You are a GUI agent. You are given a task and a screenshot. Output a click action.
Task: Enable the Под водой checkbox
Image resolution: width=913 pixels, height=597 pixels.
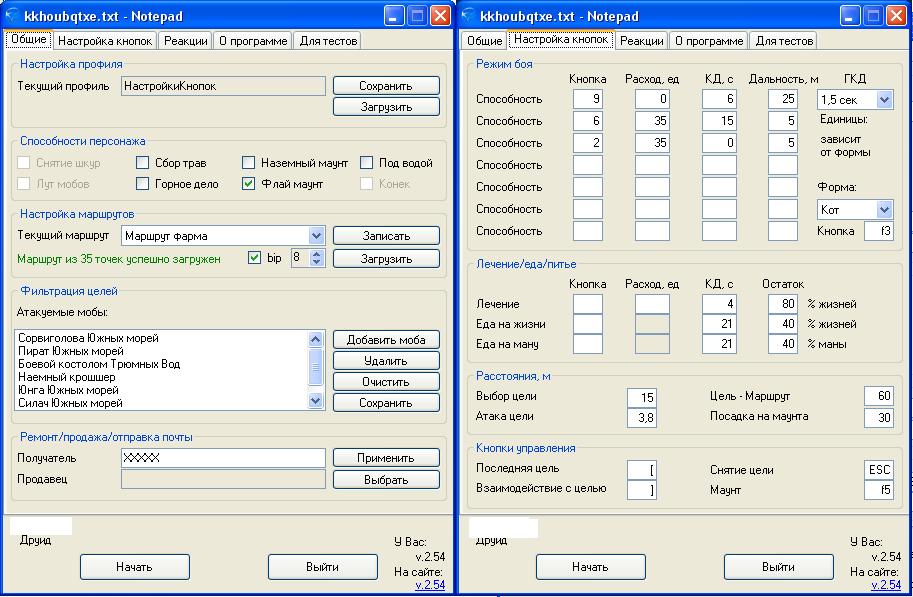coord(367,163)
